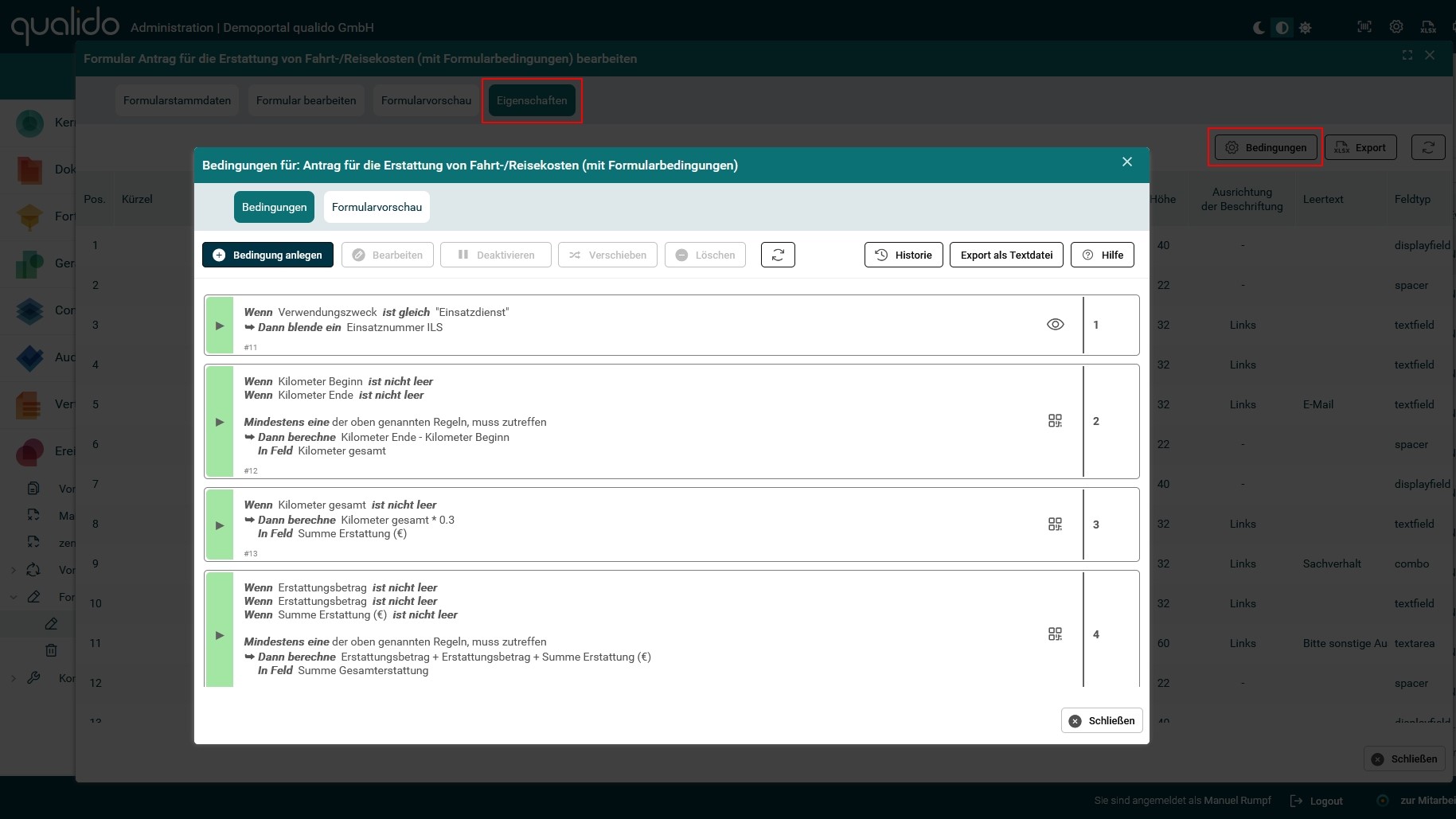
Task: Click the Pos. column header
Action: pyautogui.click(x=95, y=199)
